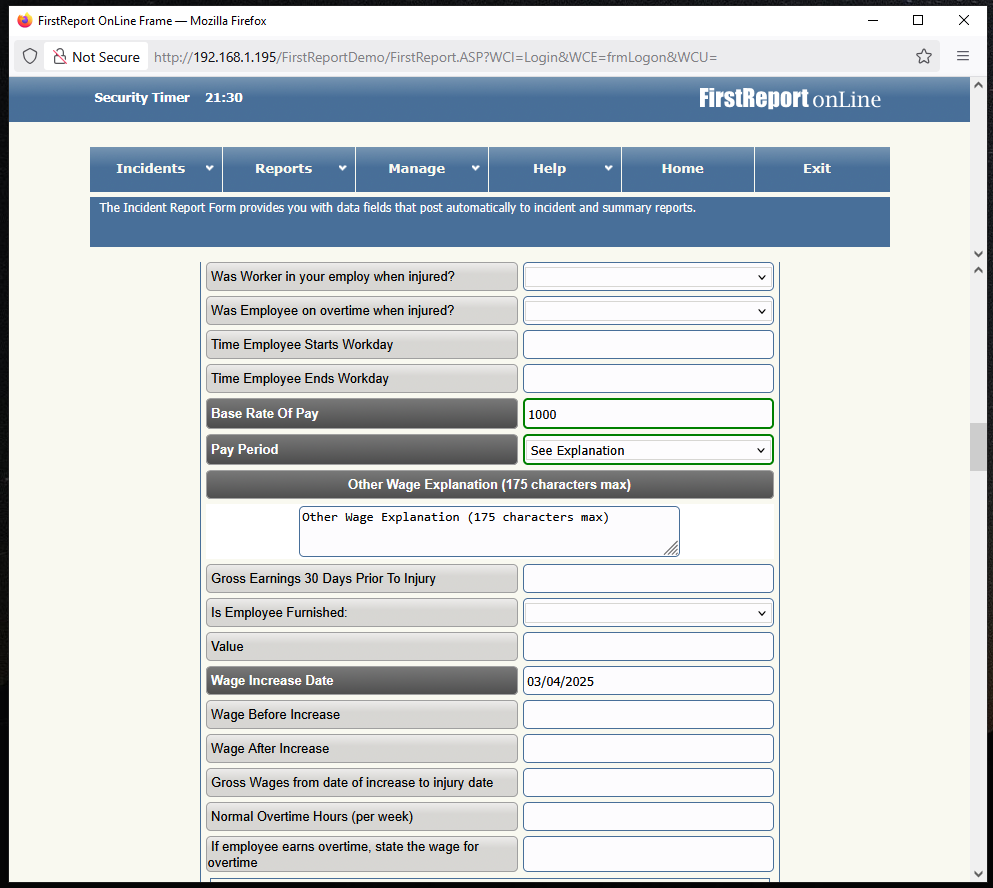Click the page vertical scrollbar thumb
This screenshot has height=888, width=993.
(978, 447)
